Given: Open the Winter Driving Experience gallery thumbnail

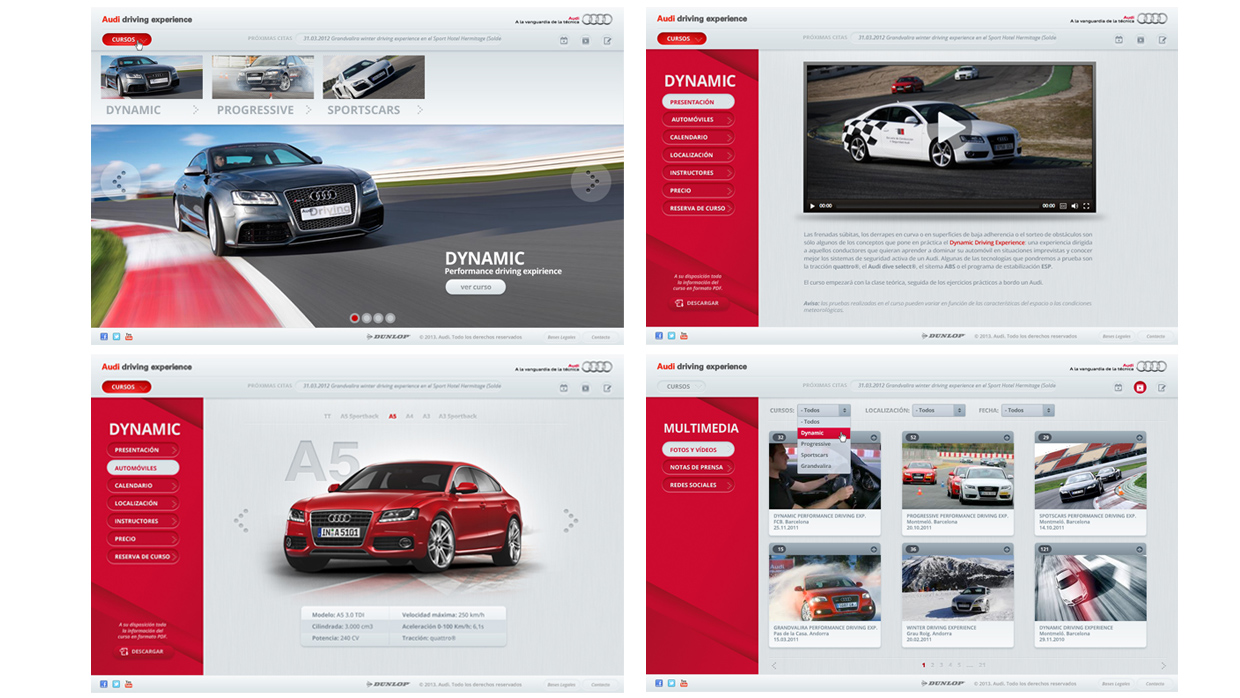Looking at the screenshot, I should 957,589.
